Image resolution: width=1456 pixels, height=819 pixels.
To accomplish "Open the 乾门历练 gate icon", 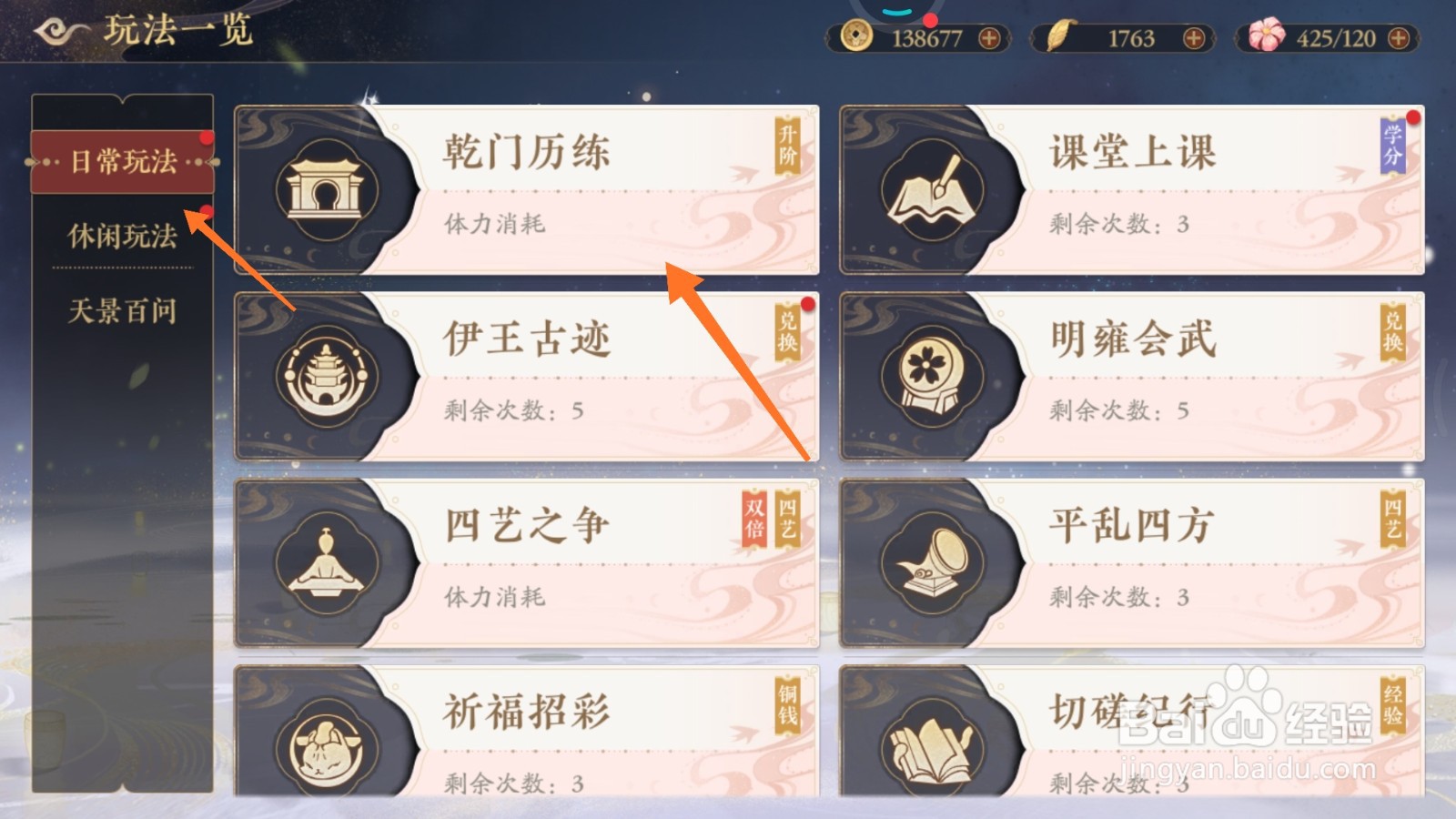I will coord(325,190).
